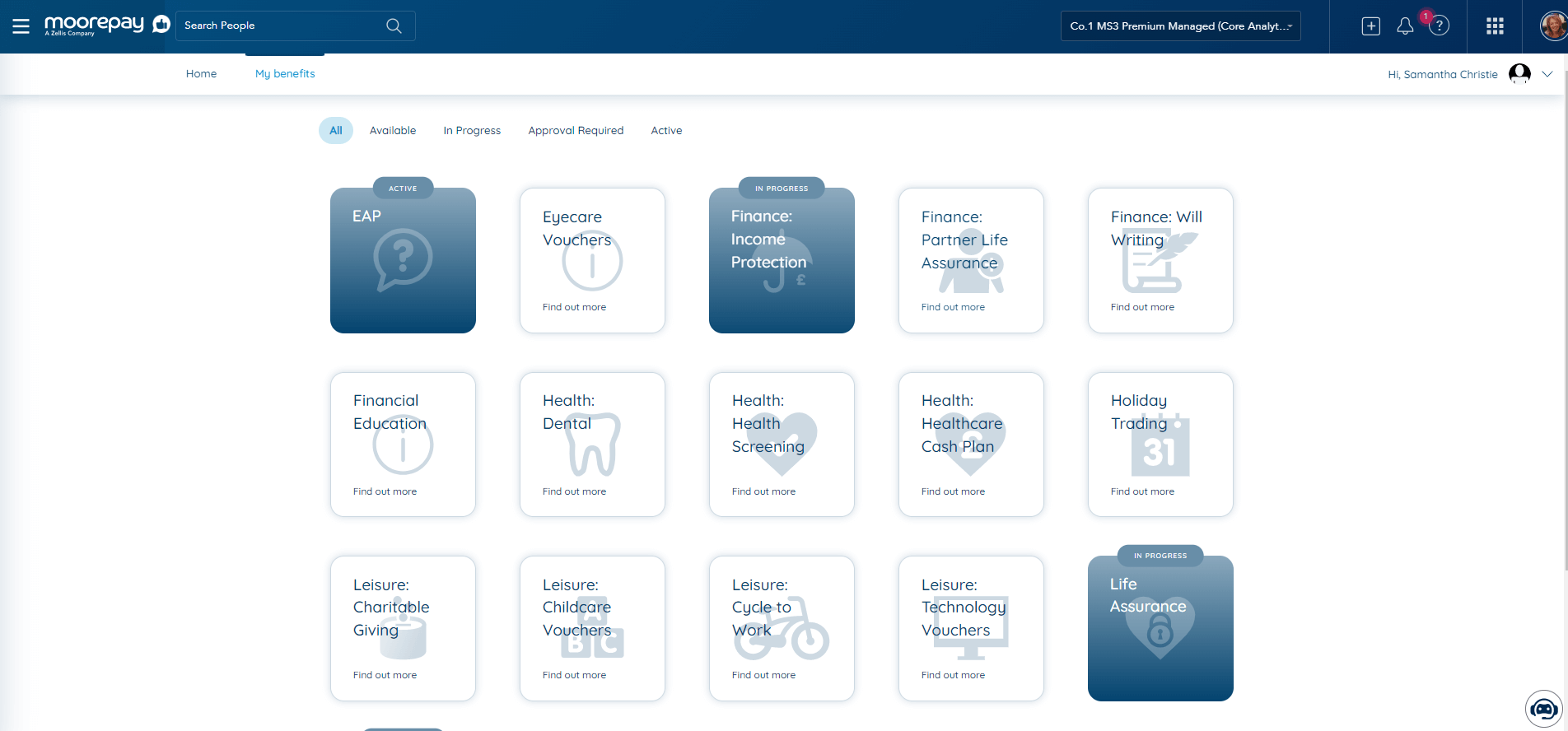Click the top-right user profile photo
This screenshot has height=731, width=1568.
[x=1552, y=26]
